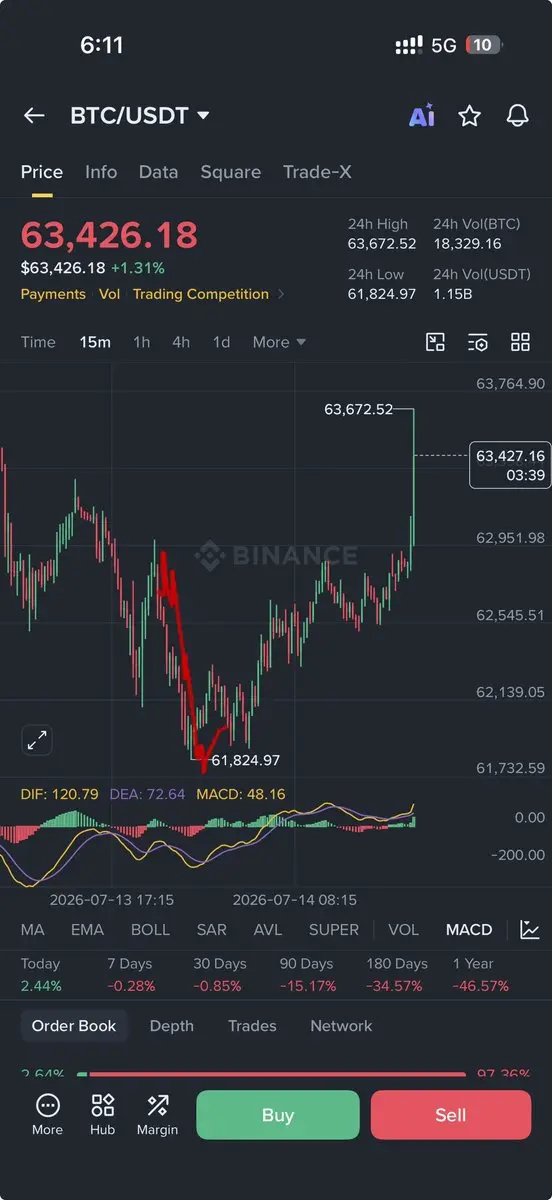Image resolution: width=552 pixels, height=1200 pixels.
Task: Open the drawing tools icon above chart
Action: [435, 342]
